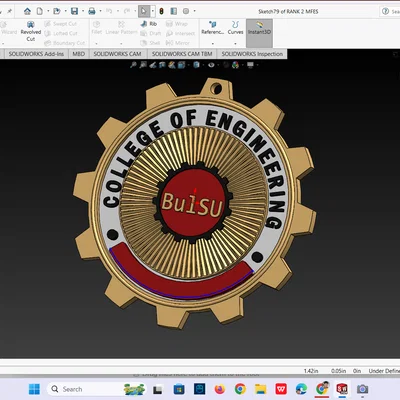
Task: Open the View Settings monitor icon
Action: point(250,65)
